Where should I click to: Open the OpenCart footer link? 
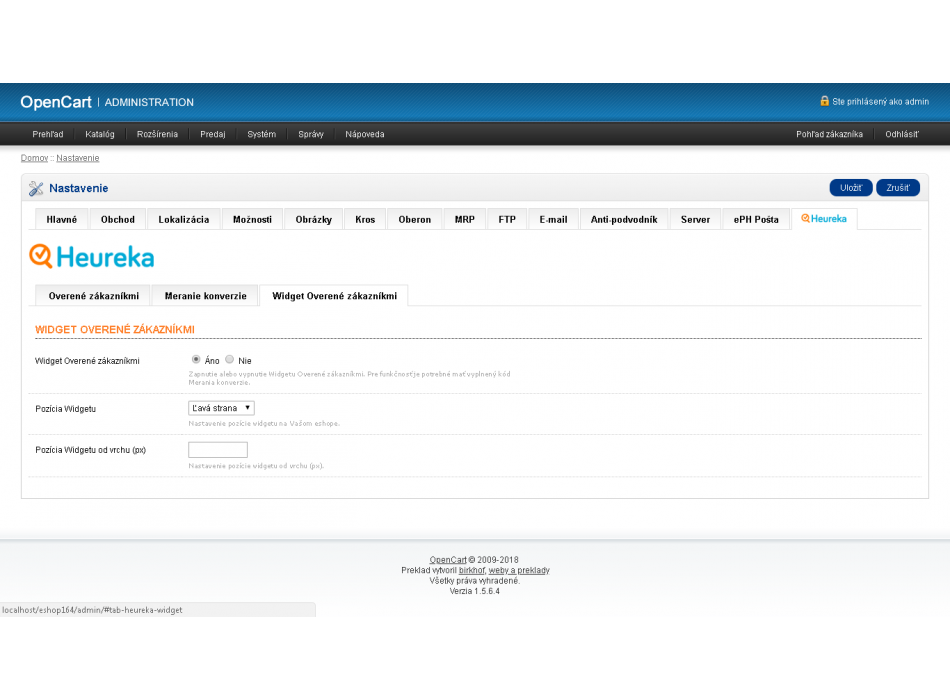[x=448, y=560]
